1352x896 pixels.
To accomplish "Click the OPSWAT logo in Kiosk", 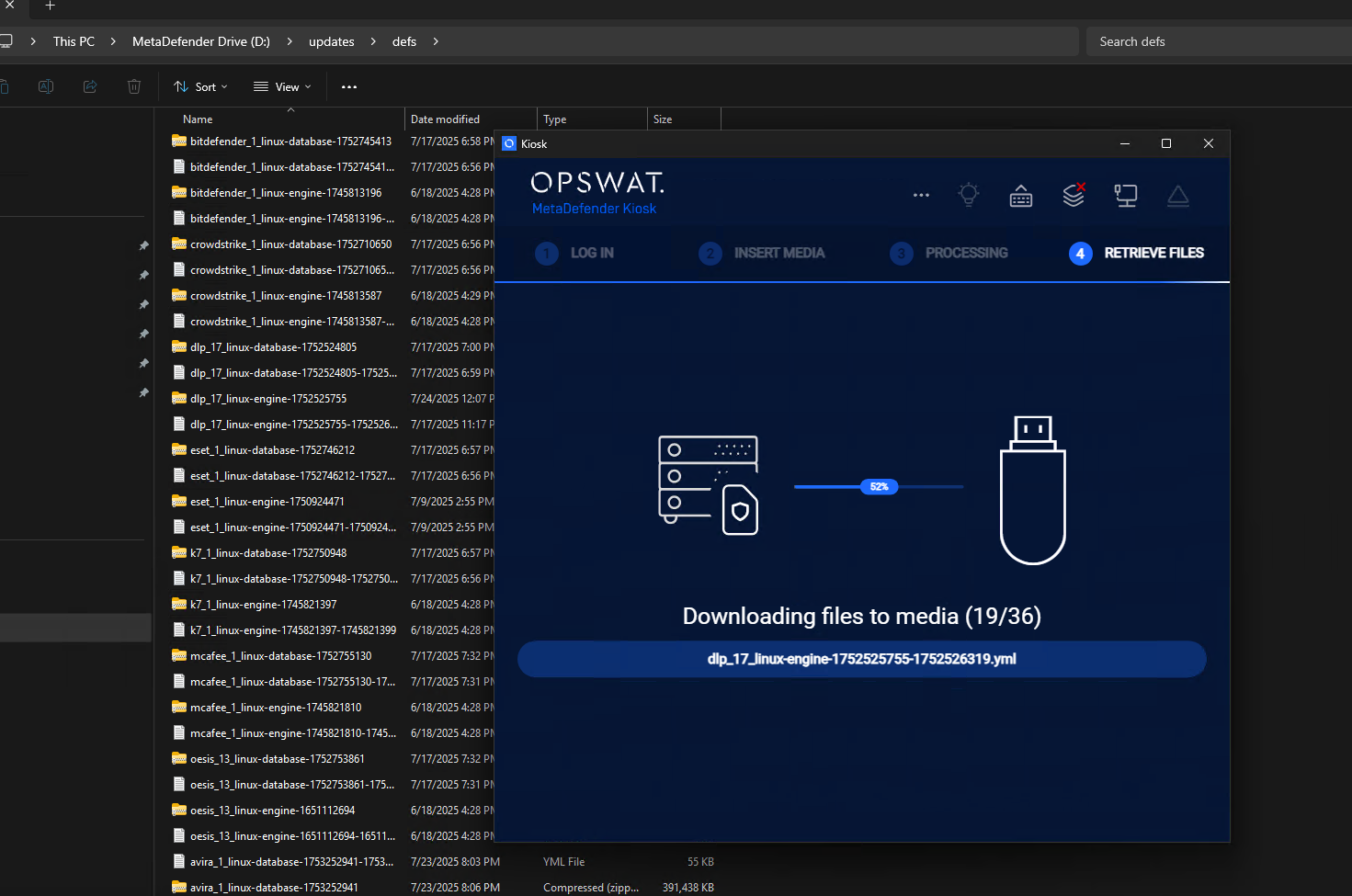I will [x=597, y=183].
